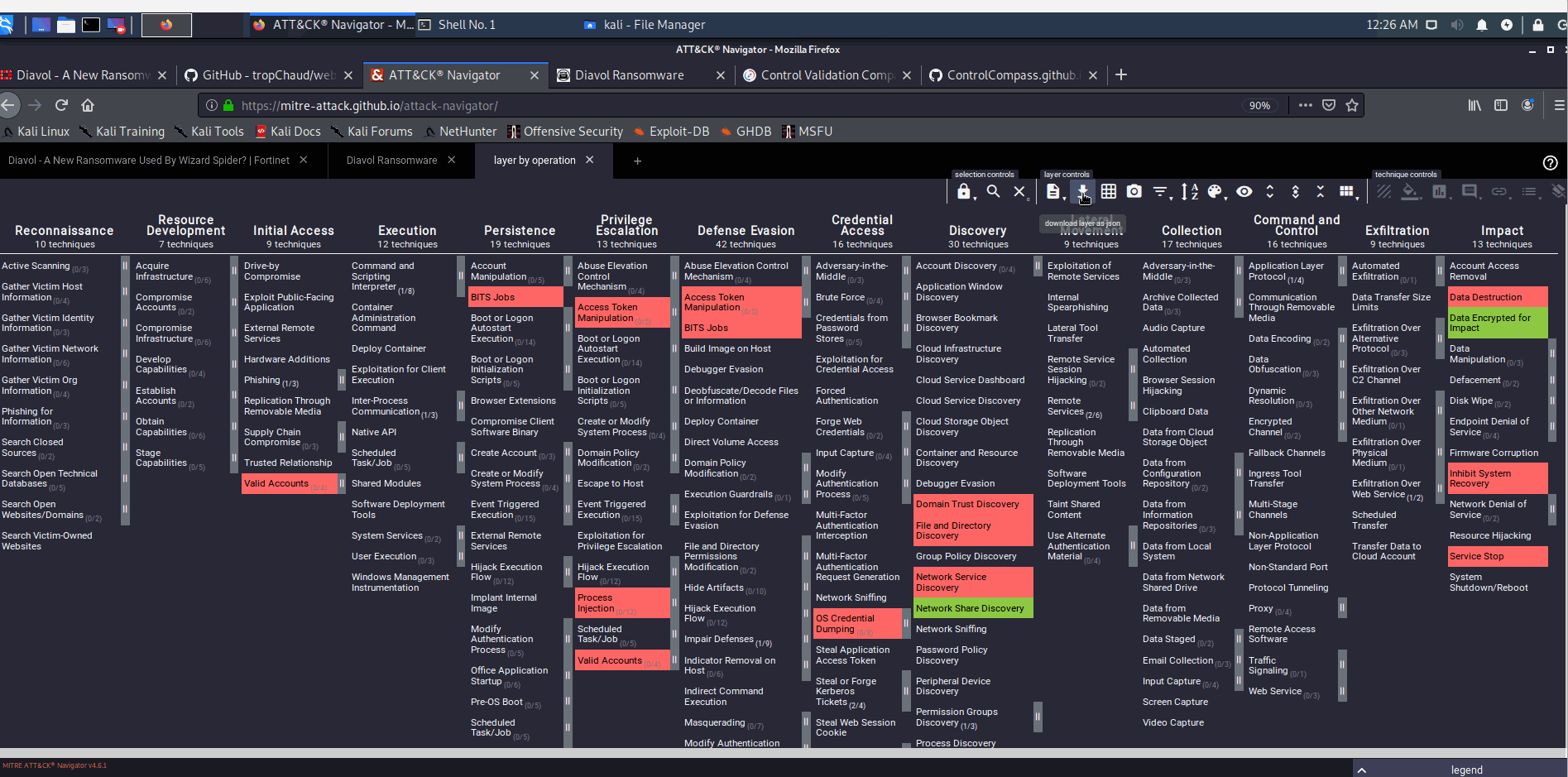Viewport: 1568px width, 777px height.
Task: Select Process Injection technique cell
Action: pos(622,603)
